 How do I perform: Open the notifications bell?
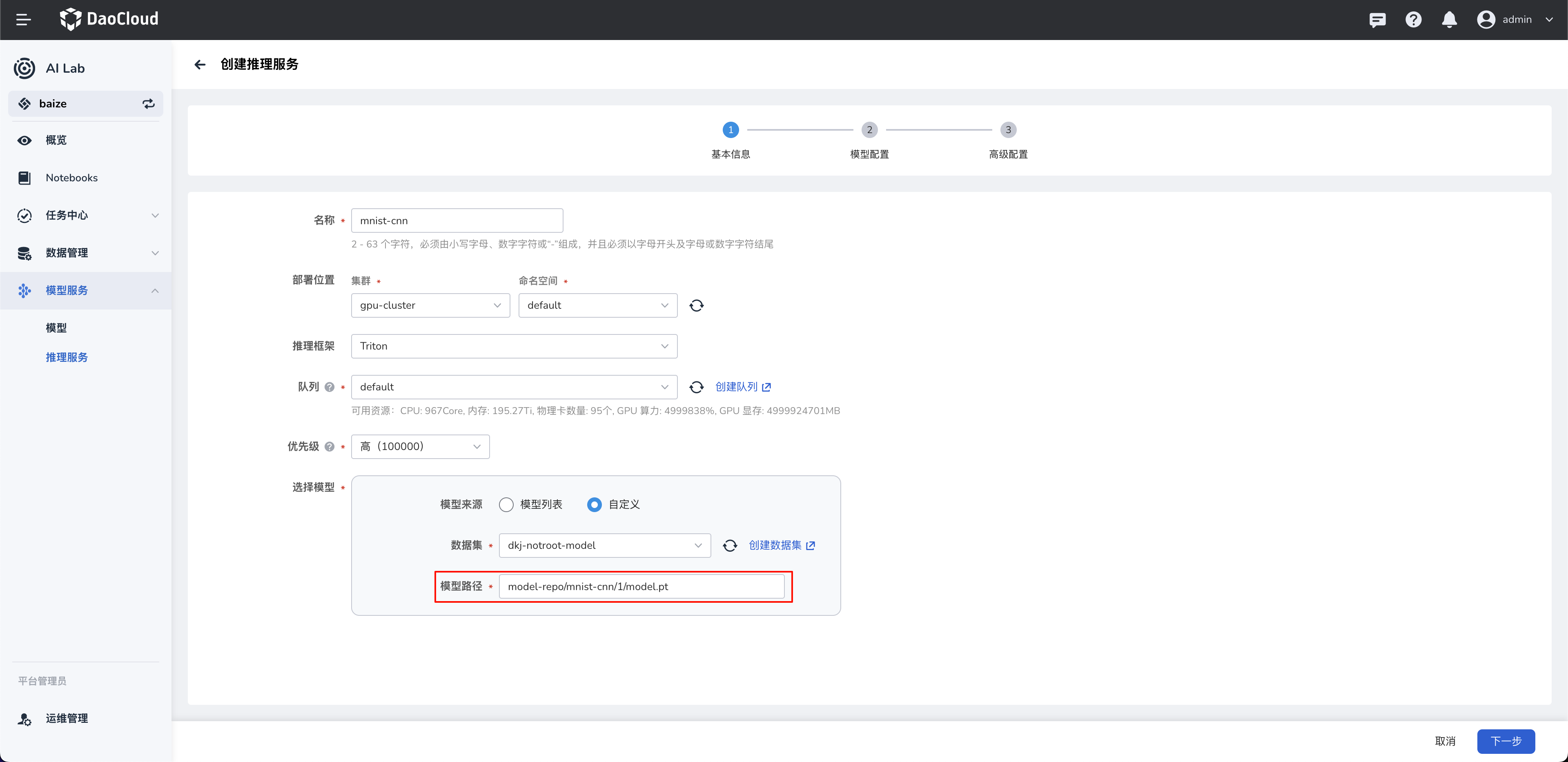[1449, 20]
